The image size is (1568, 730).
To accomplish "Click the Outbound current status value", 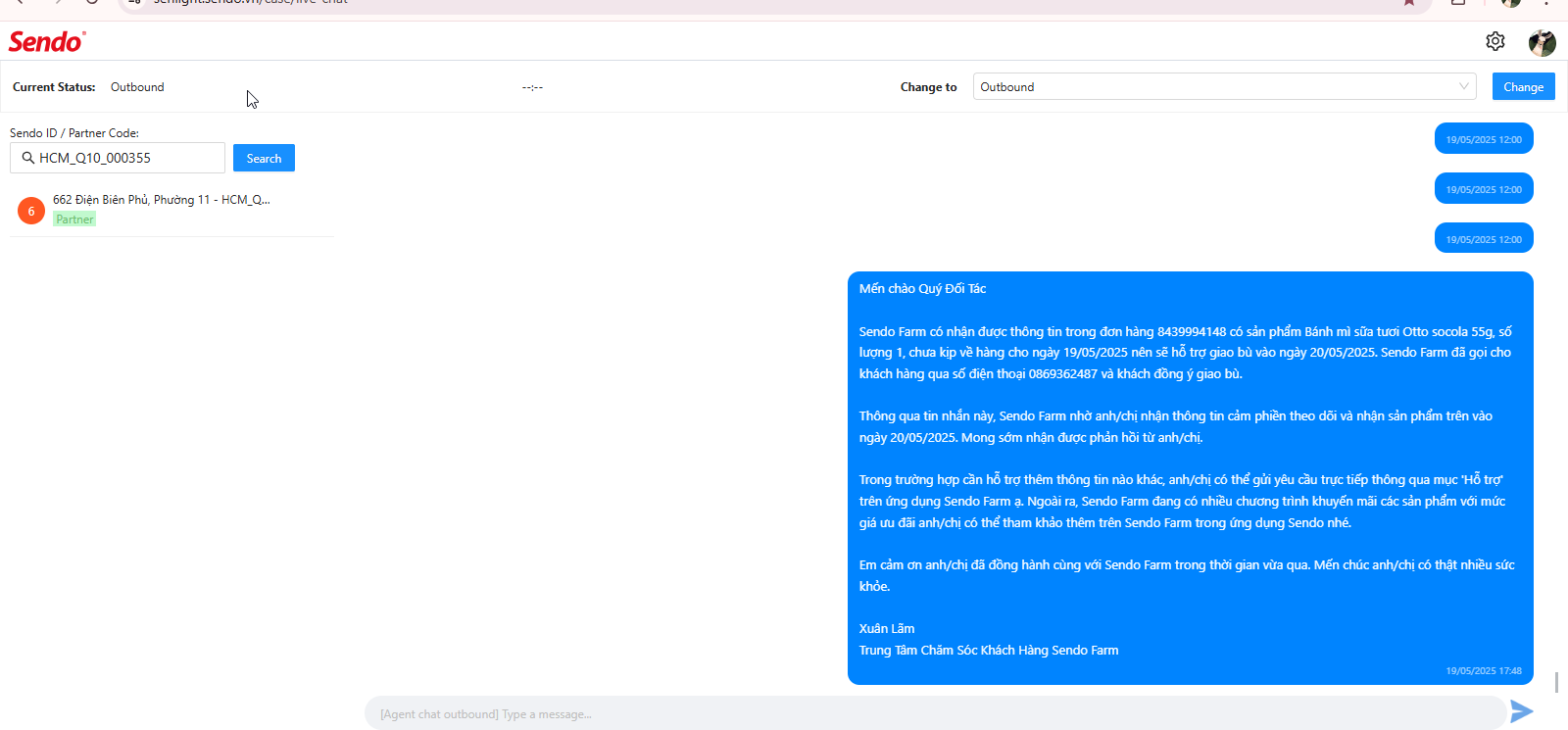I will click(137, 87).
